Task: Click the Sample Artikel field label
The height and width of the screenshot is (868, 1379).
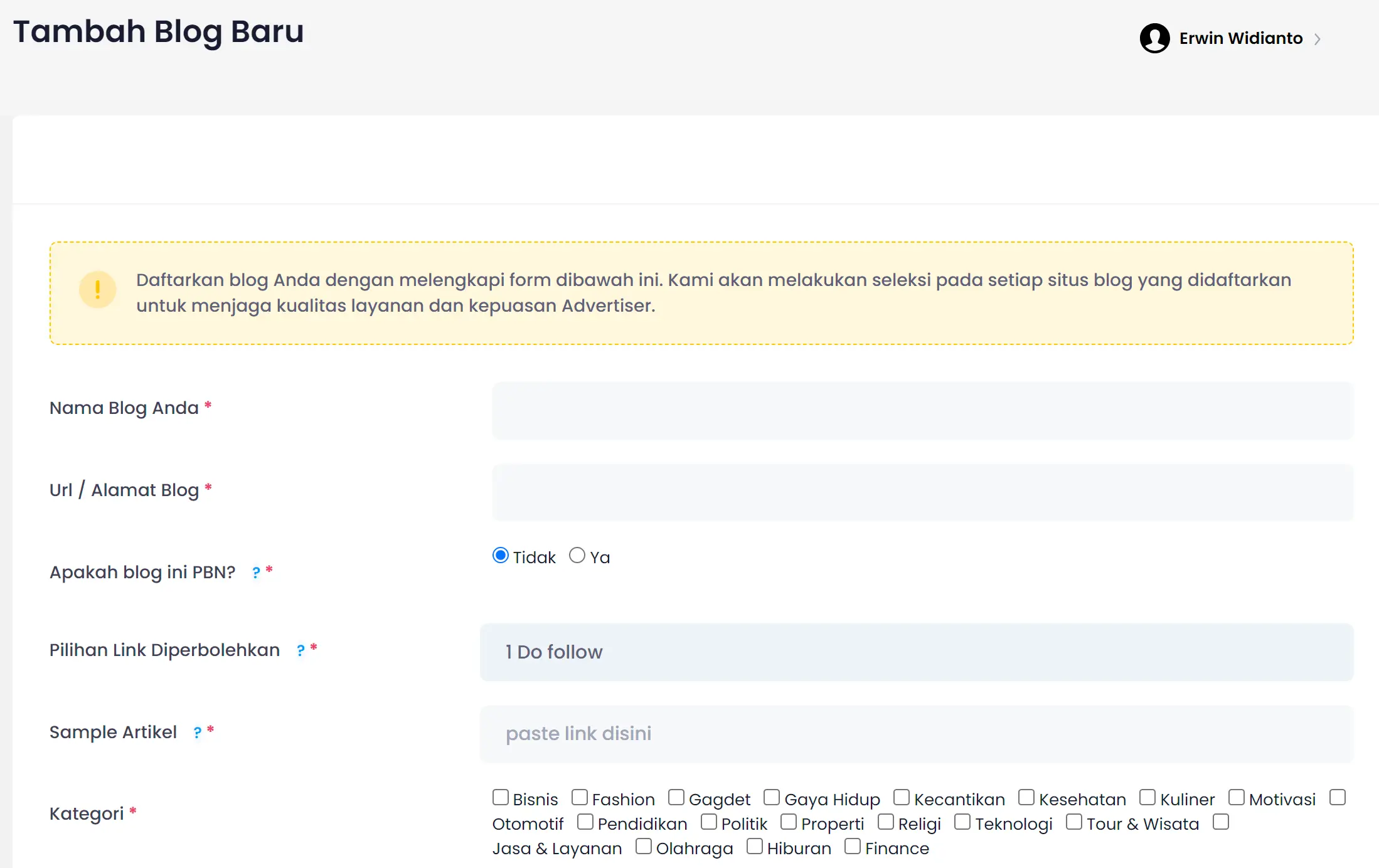Action: click(113, 733)
